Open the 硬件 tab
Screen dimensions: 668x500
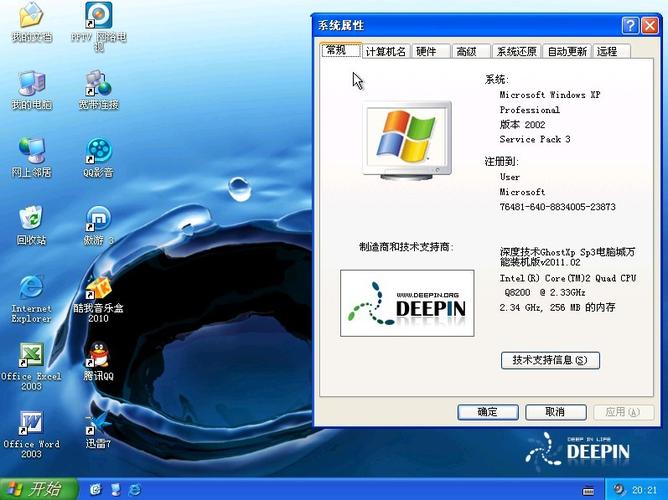[430, 52]
